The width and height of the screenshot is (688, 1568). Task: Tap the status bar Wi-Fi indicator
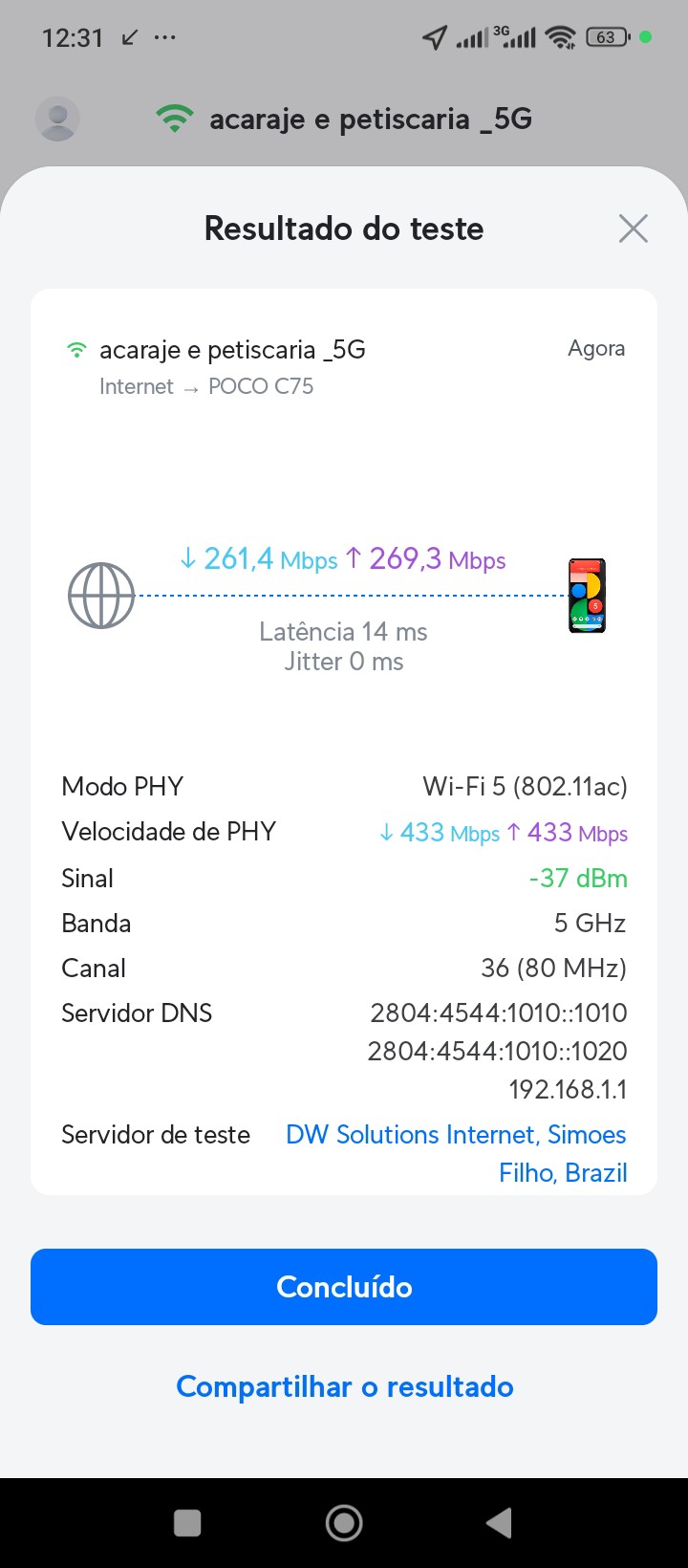point(561,37)
